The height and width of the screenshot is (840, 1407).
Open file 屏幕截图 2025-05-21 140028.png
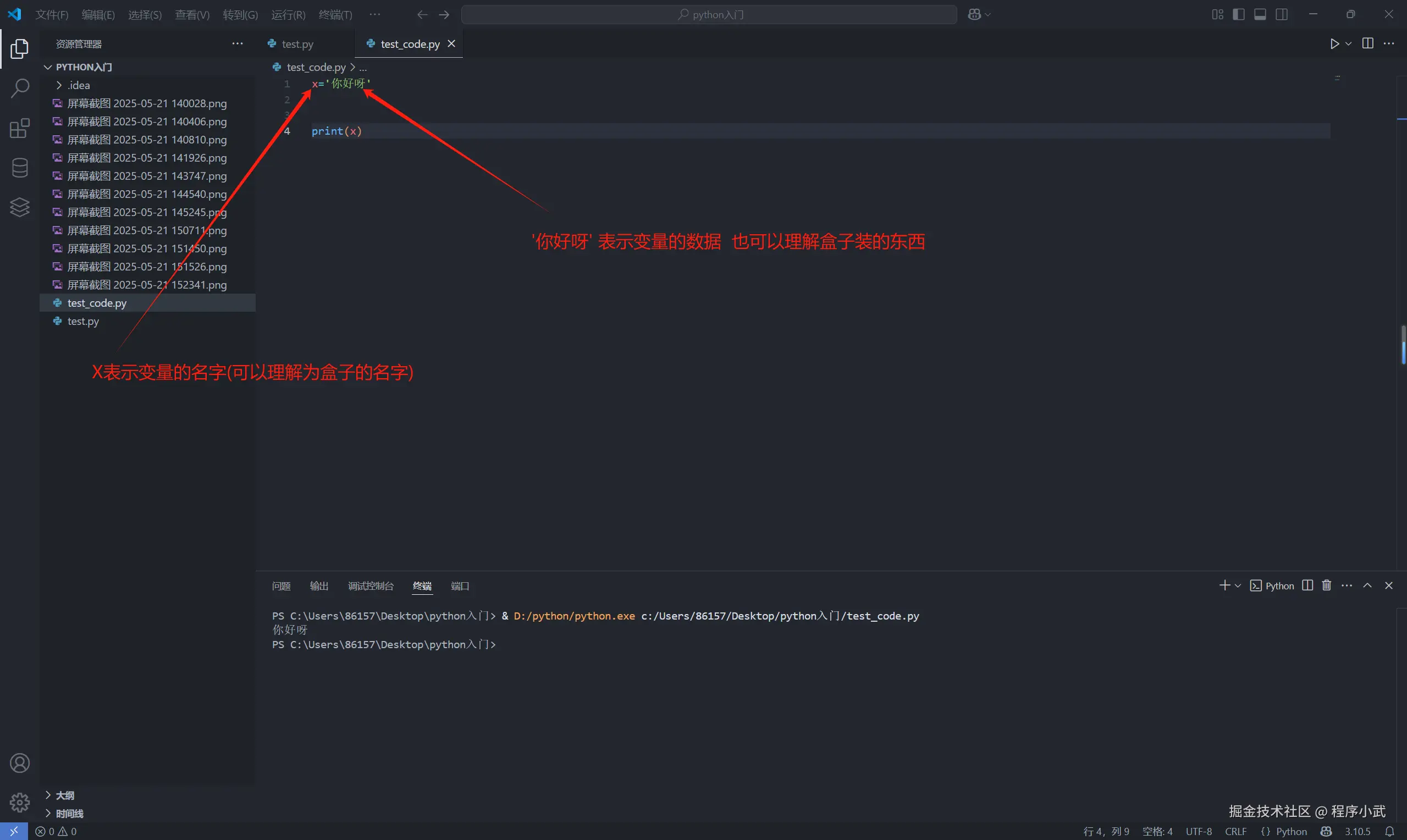click(147, 103)
